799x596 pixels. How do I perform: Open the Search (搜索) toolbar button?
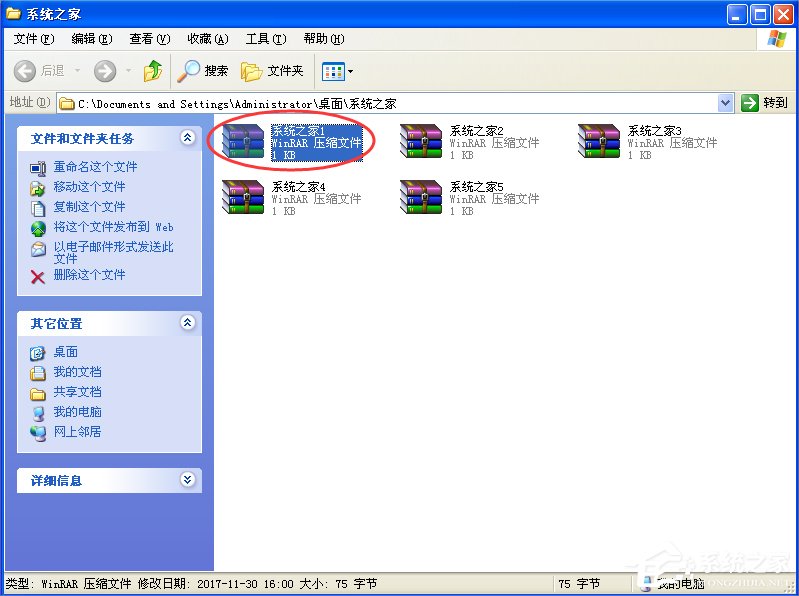pyautogui.click(x=203, y=71)
